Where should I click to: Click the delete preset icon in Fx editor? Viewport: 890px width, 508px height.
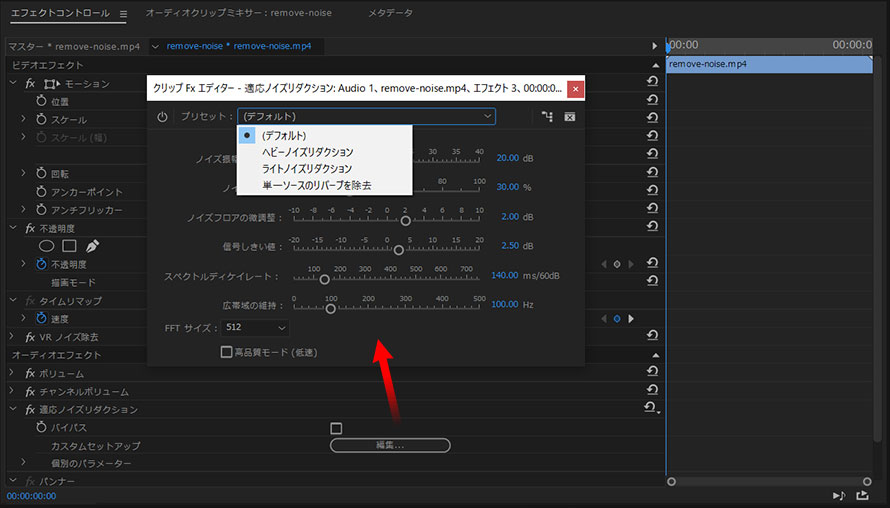click(x=569, y=117)
